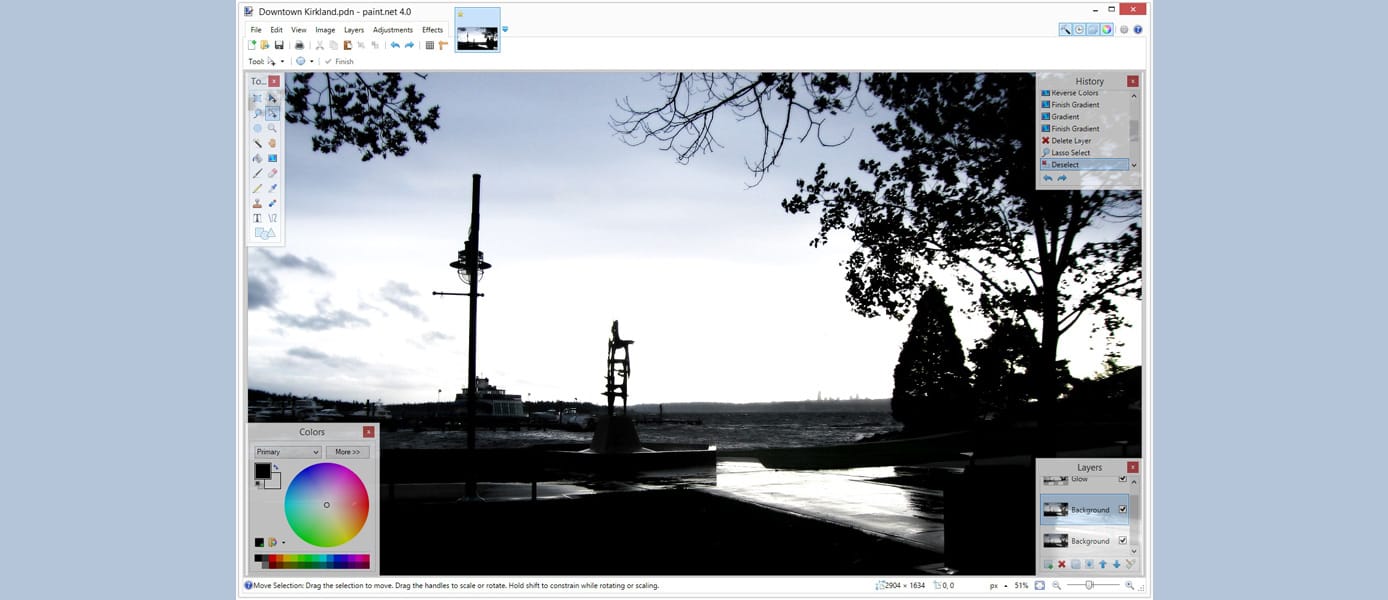This screenshot has width=1388, height=600.
Task: Open the Edit menu
Action: (x=276, y=30)
